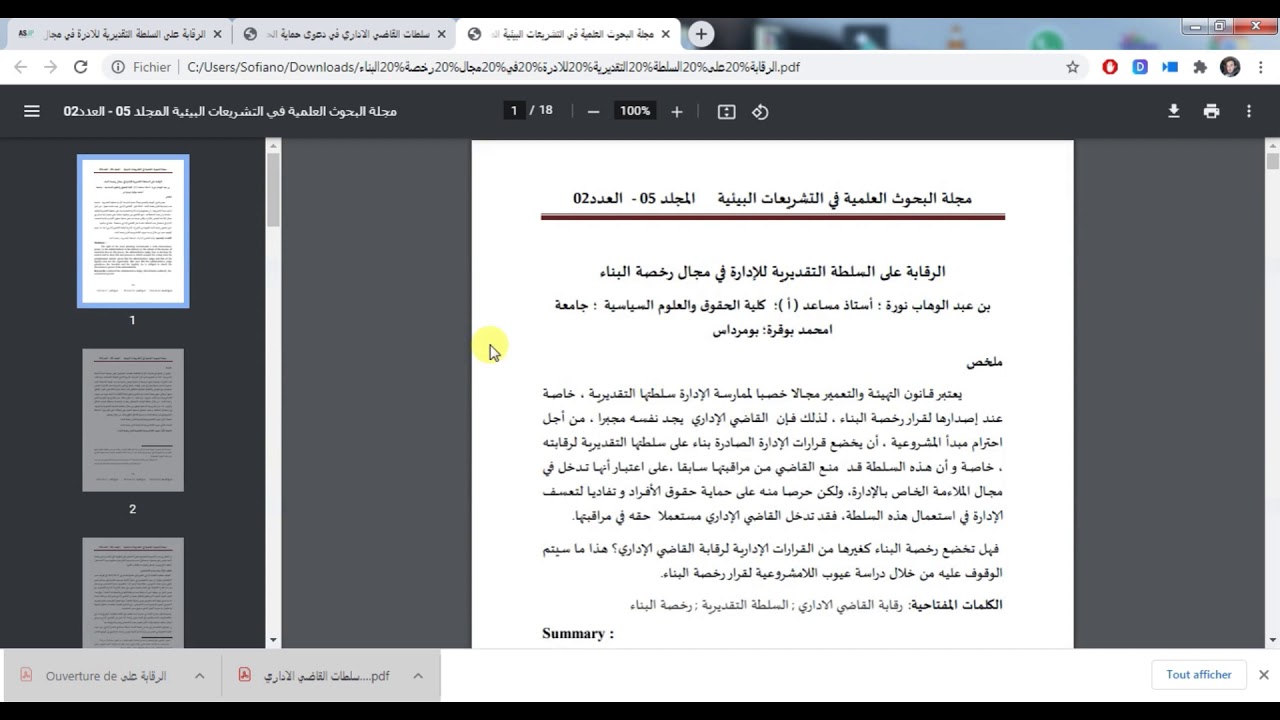The height and width of the screenshot is (720, 1280).
Task: Click the blue D extension icon
Action: click(x=1140, y=67)
